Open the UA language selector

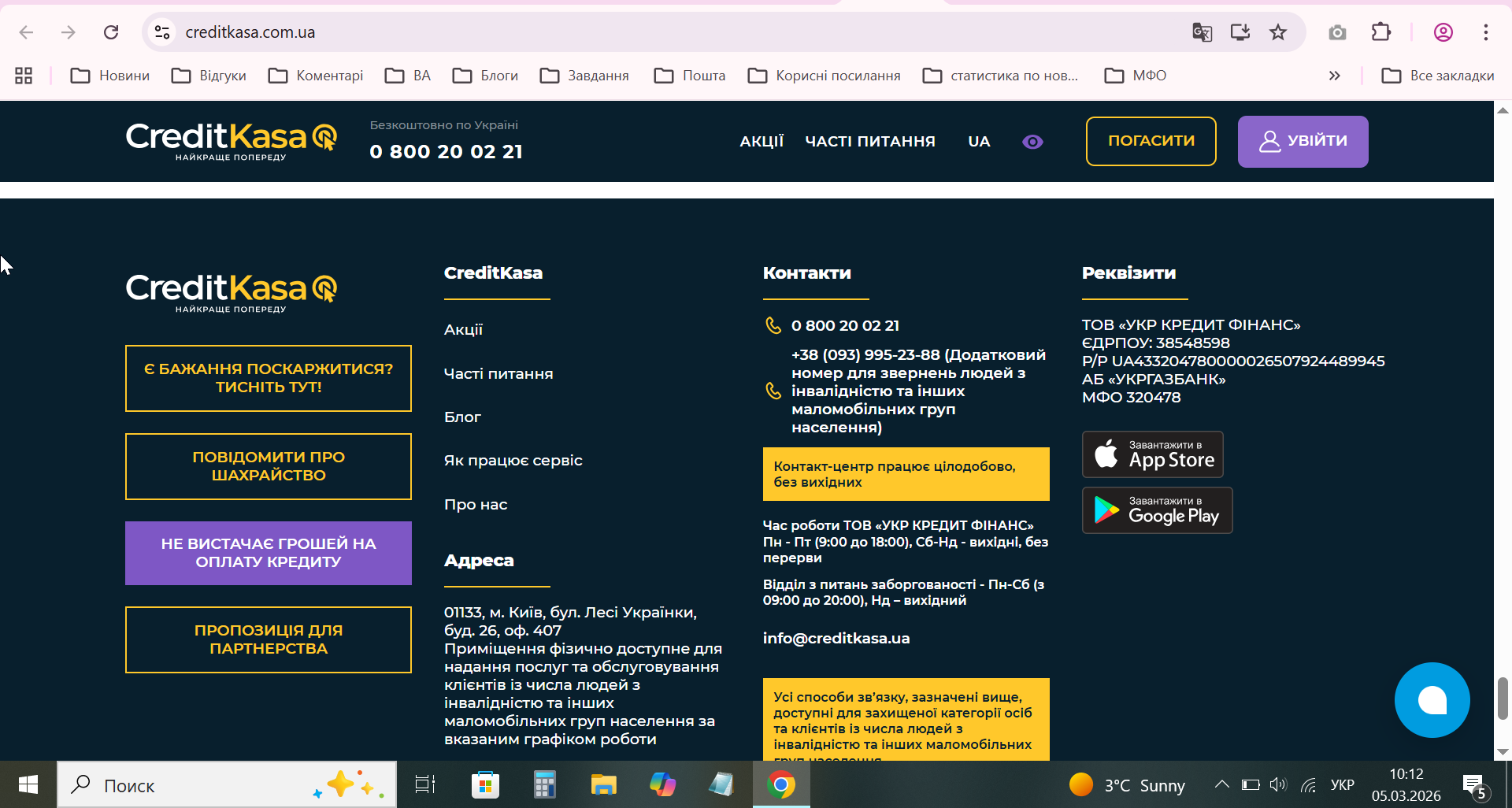point(979,142)
